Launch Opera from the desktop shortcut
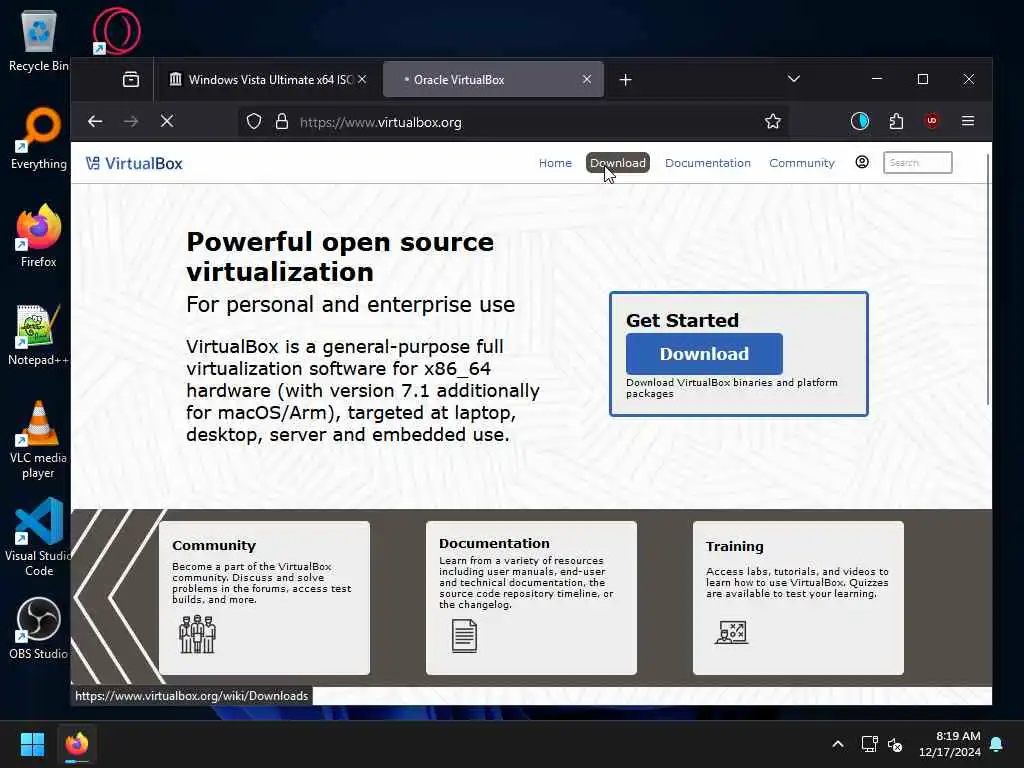 click(x=116, y=31)
